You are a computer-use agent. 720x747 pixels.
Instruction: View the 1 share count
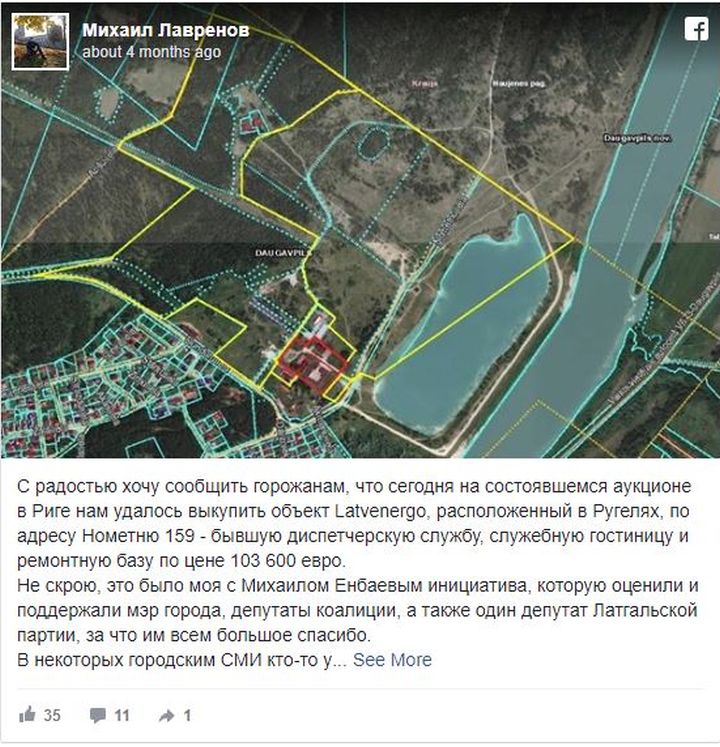click(187, 715)
